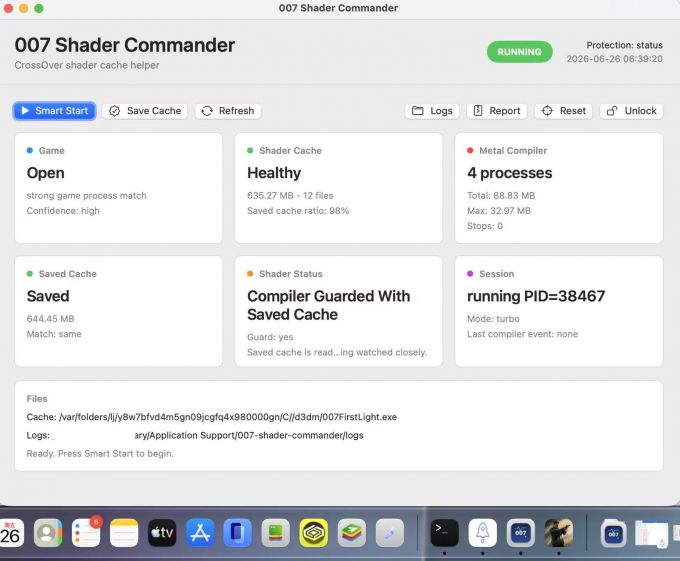
Task: Click 'Ready. Press Smart Start to begin.' text
Action: coord(100,453)
